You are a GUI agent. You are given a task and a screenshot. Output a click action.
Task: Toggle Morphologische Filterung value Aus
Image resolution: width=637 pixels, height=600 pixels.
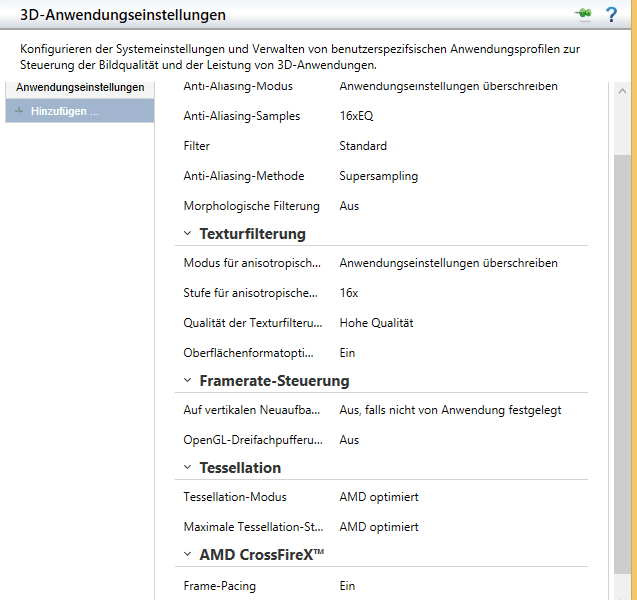[349, 206]
